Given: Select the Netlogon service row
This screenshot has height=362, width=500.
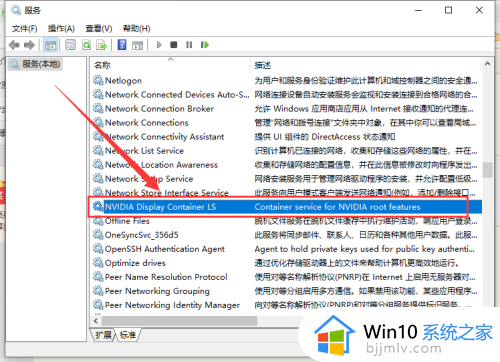Looking at the screenshot, I should point(287,80).
